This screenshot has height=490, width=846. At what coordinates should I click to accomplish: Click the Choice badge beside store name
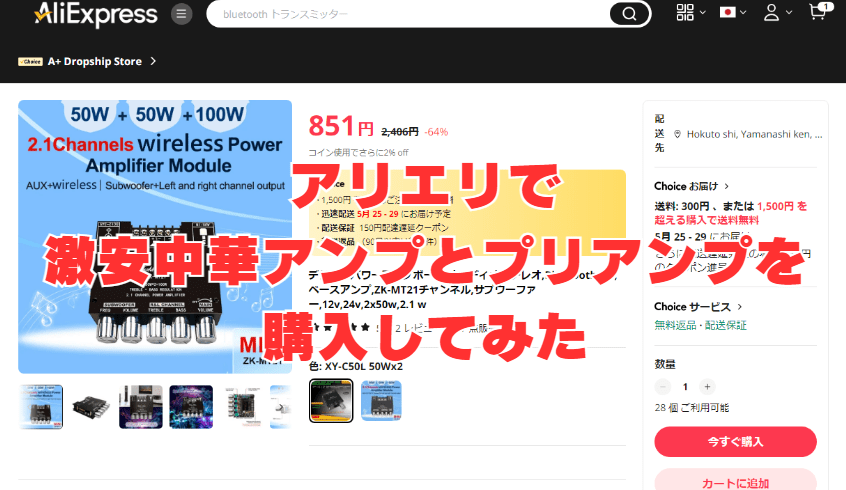(30, 62)
